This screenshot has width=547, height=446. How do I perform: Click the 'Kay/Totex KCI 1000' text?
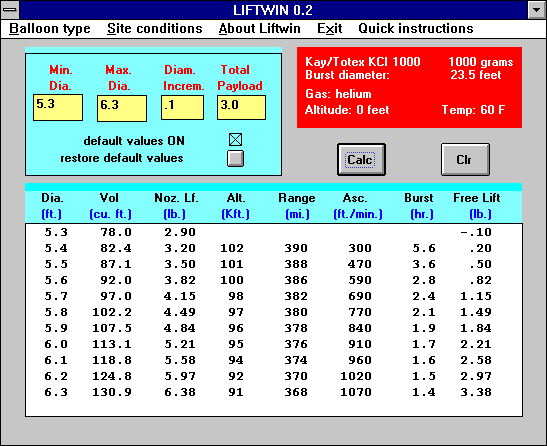(362, 62)
